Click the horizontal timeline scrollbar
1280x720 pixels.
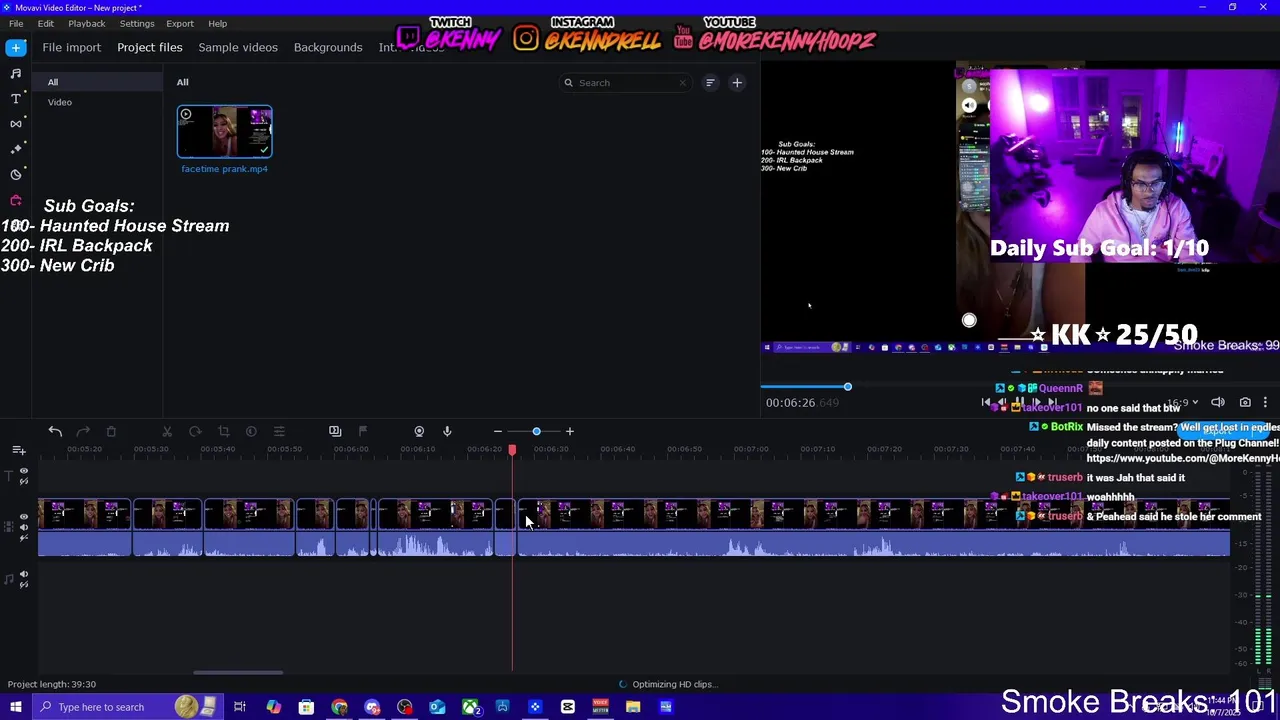tap(238, 673)
